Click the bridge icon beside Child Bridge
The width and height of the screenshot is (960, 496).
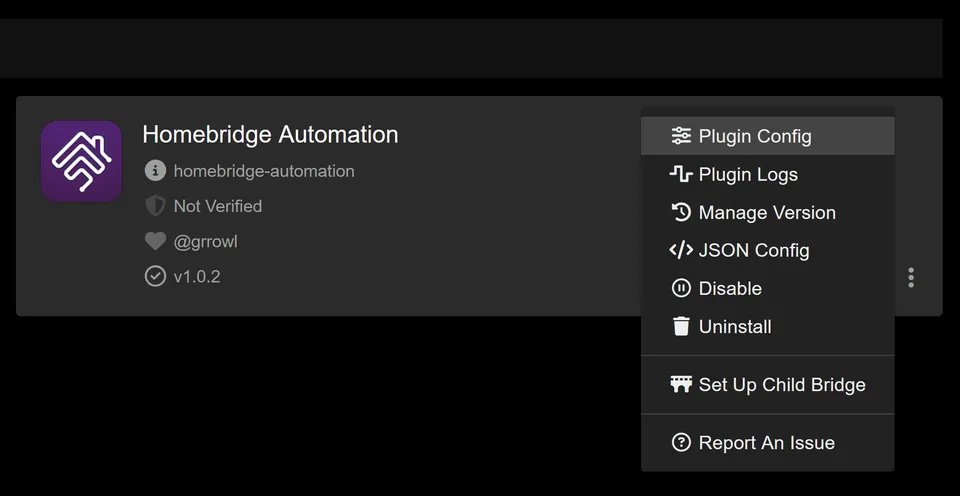click(x=681, y=385)
